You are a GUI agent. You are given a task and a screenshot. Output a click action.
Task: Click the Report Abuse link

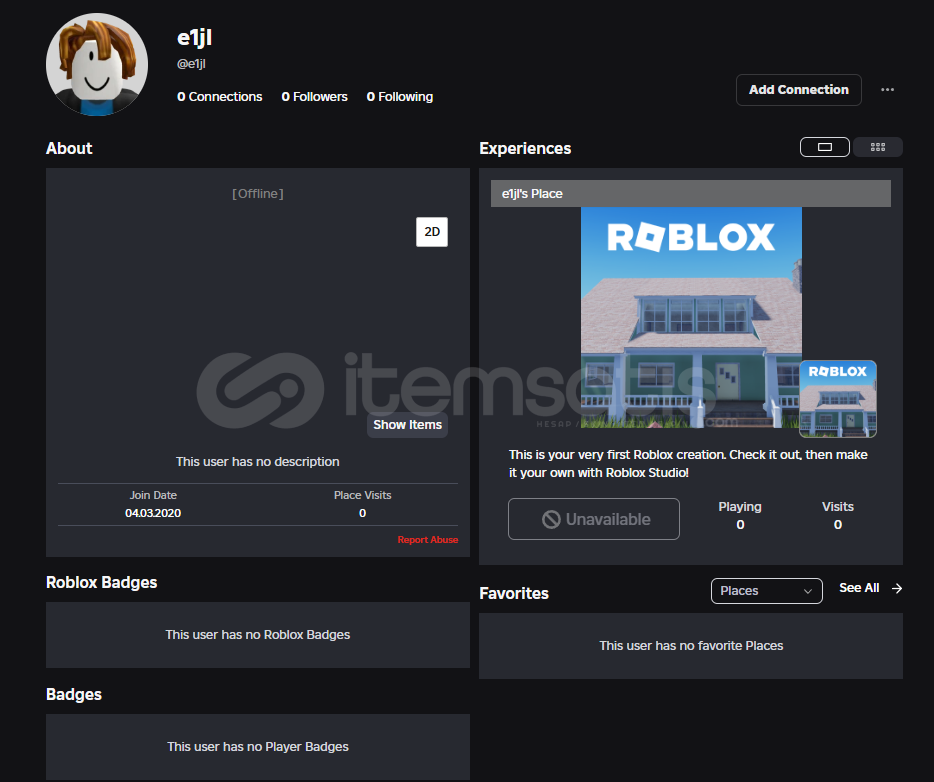point(428,540)
